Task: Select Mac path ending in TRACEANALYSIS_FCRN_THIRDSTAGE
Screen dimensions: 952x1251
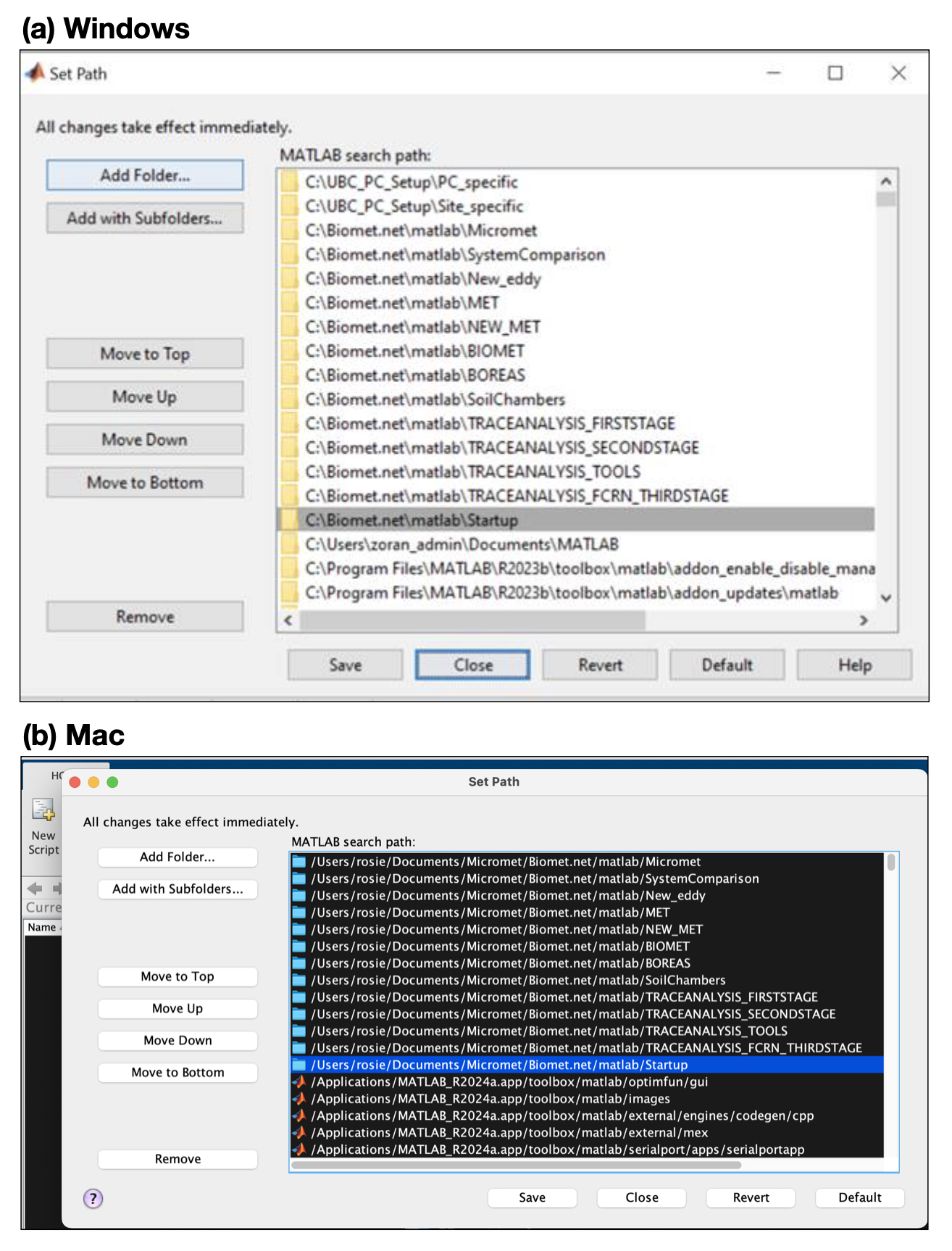Action: click(587, 1048)
